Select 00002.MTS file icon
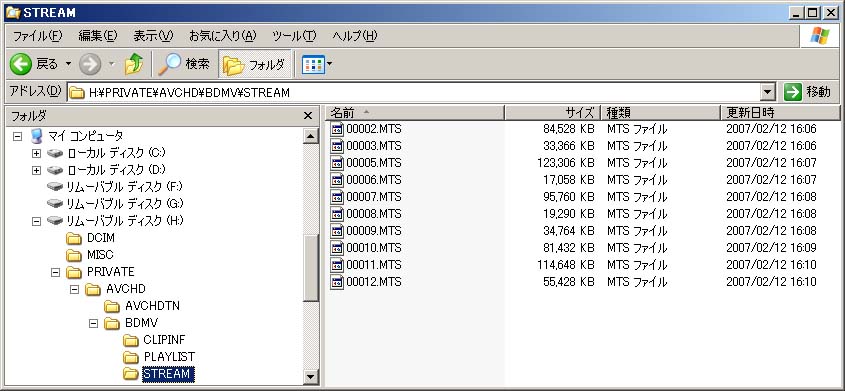Screen dimensions: 845x391 [337, 129]
